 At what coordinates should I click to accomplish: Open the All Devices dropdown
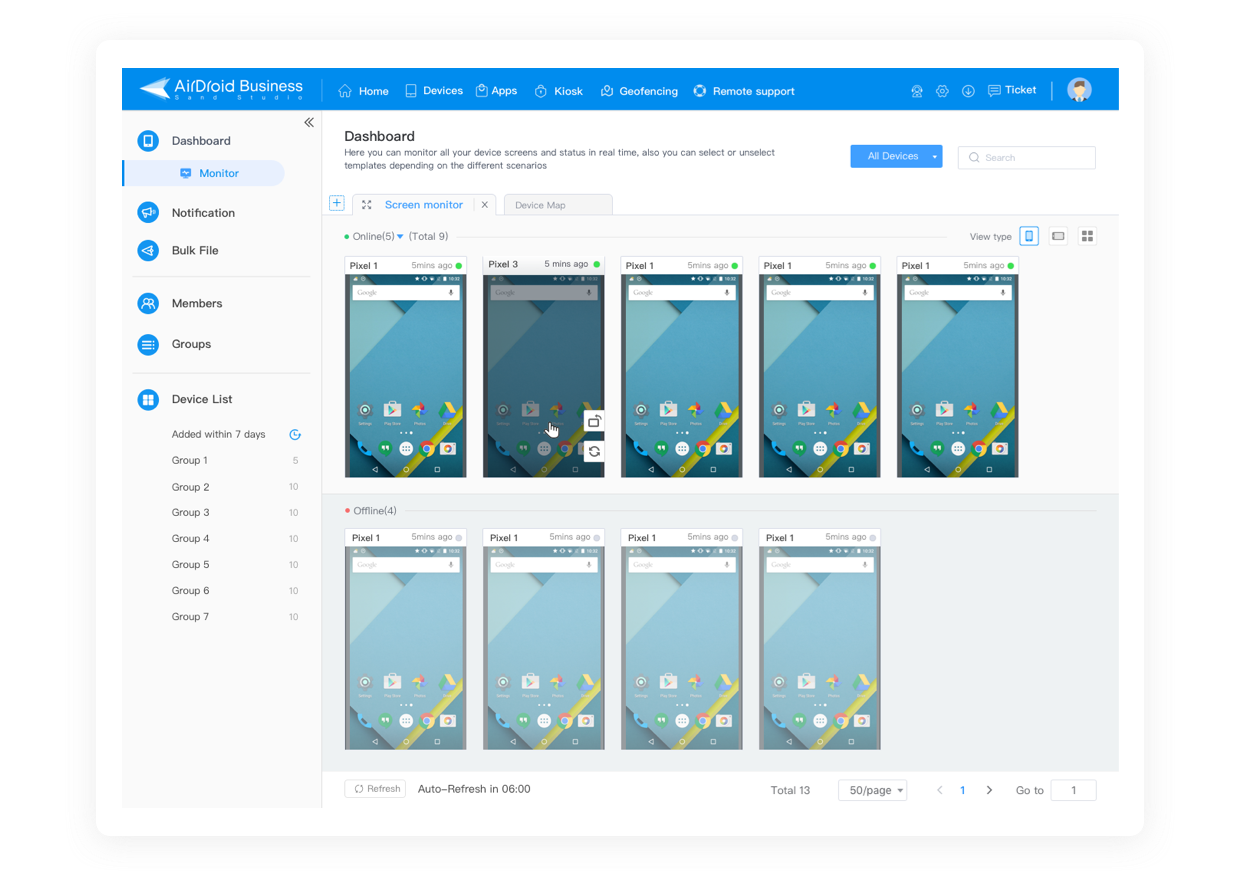pyautogui.click(x=896, y=156)
